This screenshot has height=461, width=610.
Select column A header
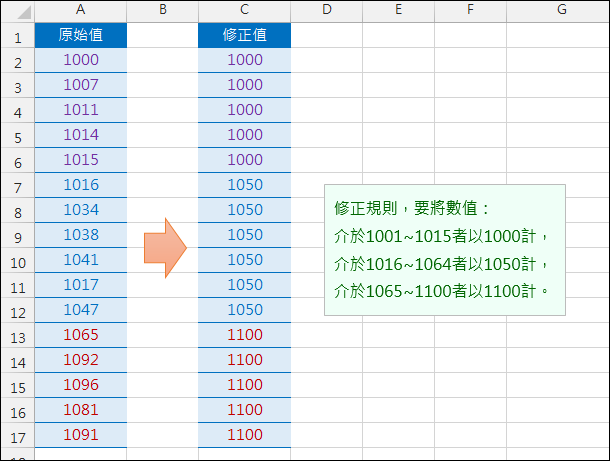tap(81, 10)
